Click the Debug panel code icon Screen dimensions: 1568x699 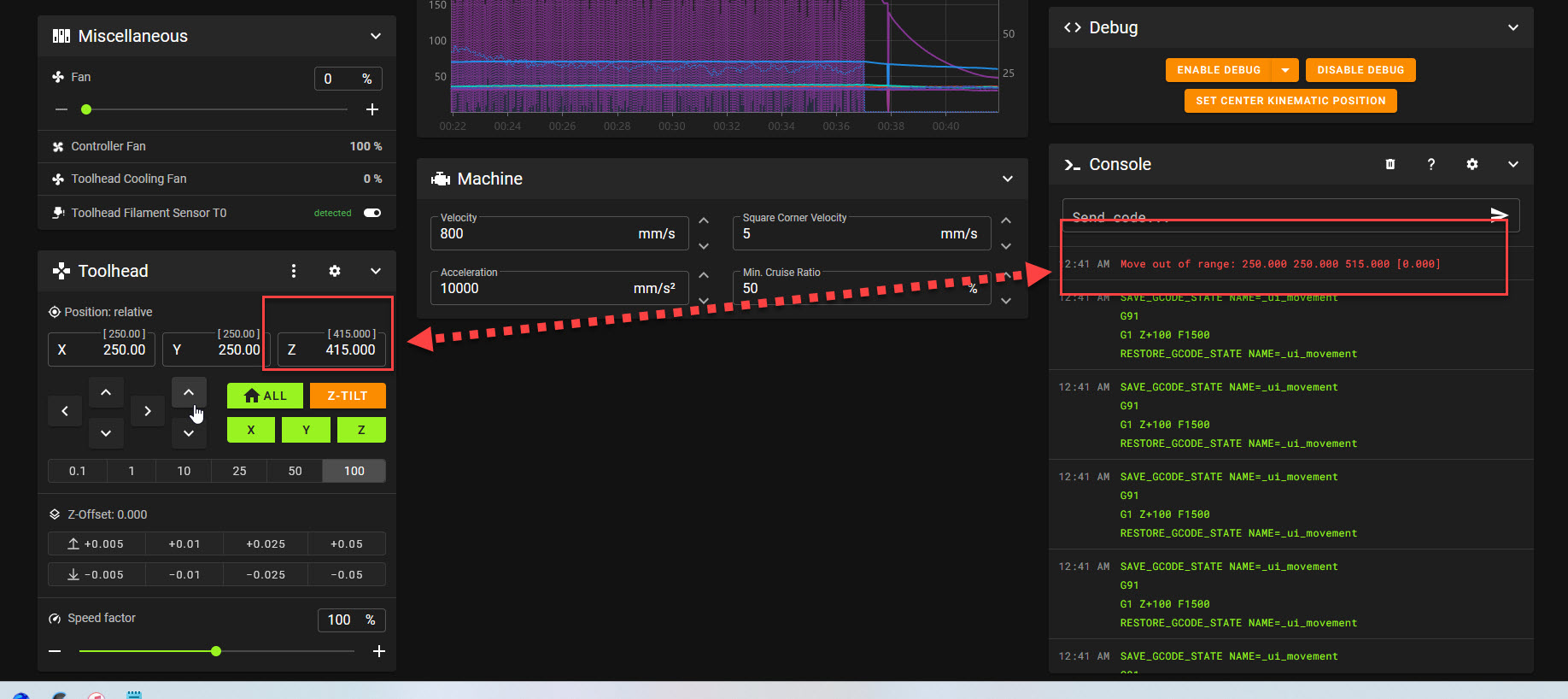[1073, 27]
